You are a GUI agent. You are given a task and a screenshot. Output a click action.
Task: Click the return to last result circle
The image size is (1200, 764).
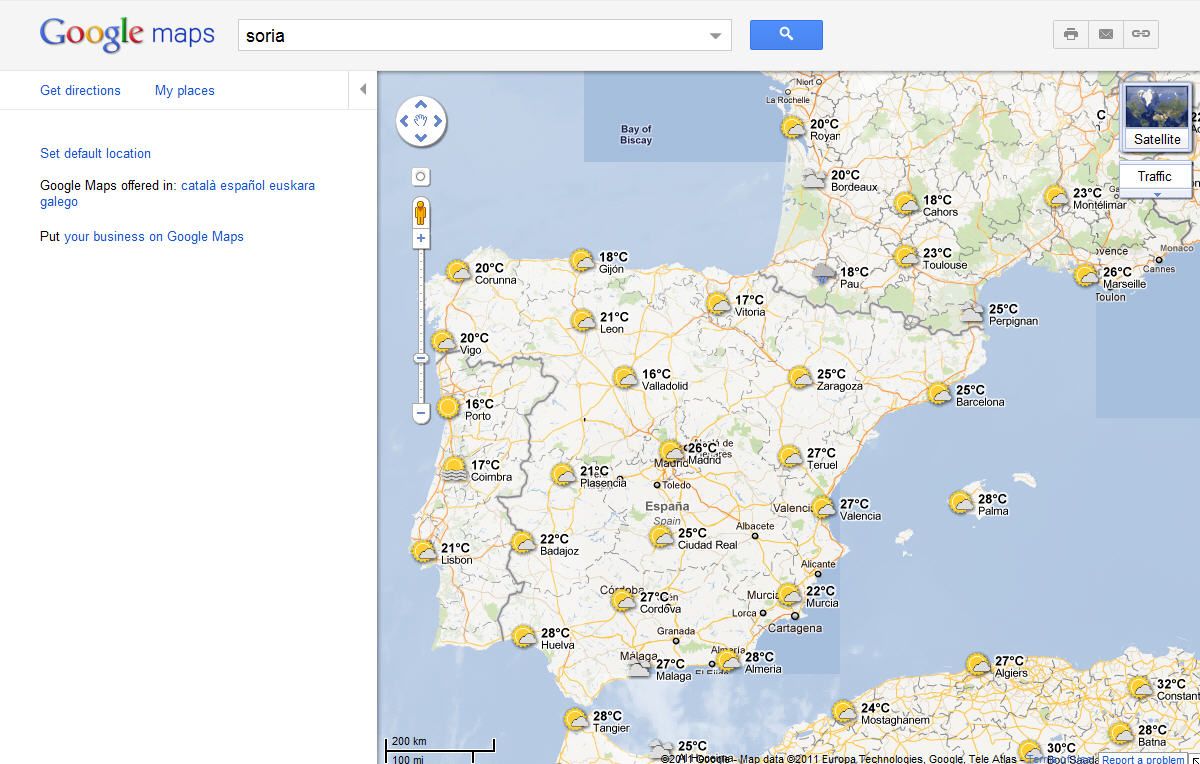[421, 177]
